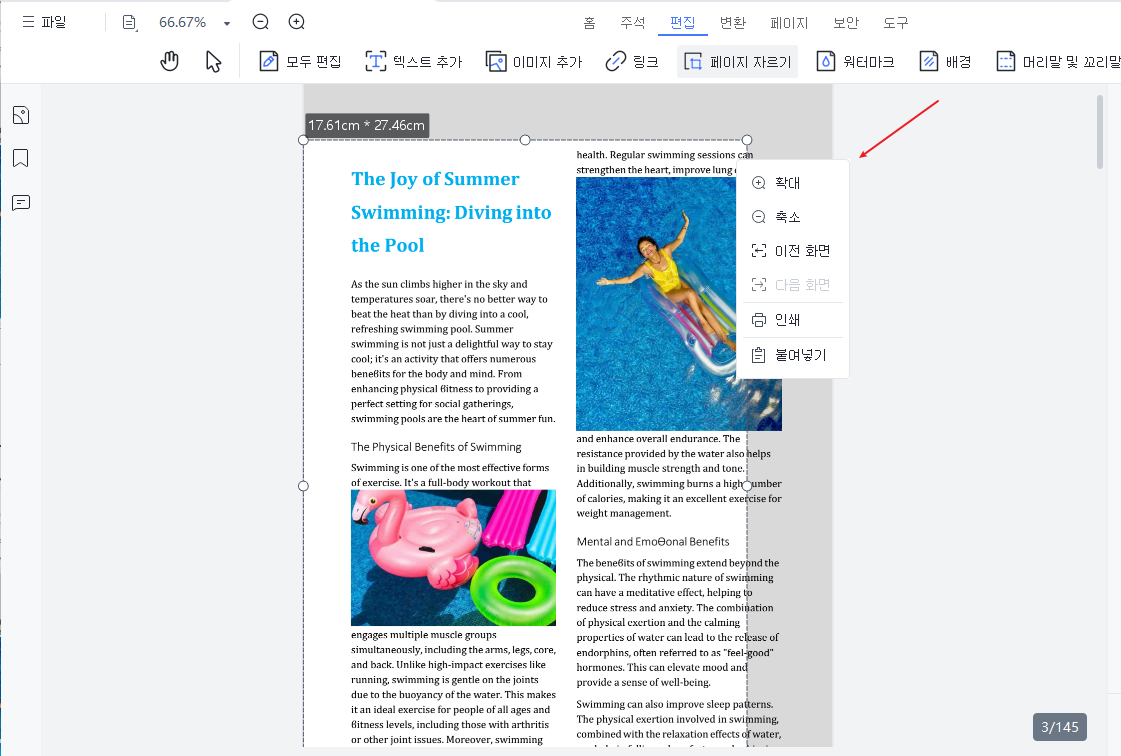Click the 모두 편집 (Edit All) button
This screenshot has height=756, width=1121.
300,61
